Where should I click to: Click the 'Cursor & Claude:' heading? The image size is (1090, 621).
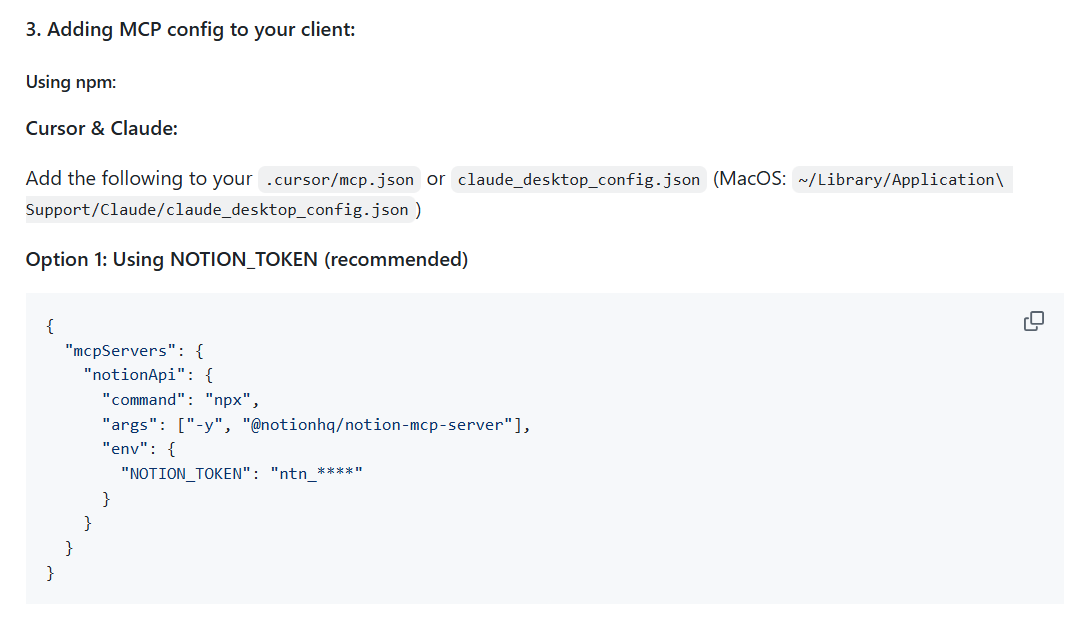pos(101,129)
